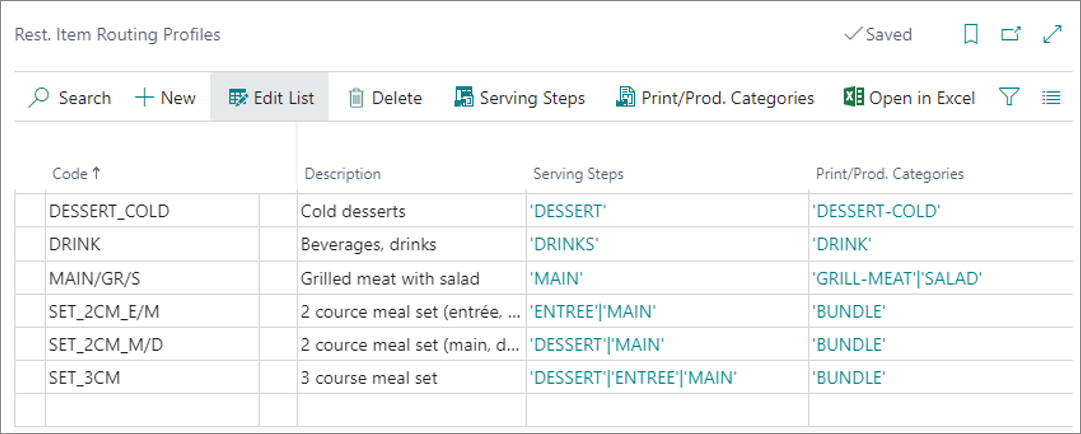The image size is (1081, 434).
Task: Toggle Edit List mode
Action: click(270, 97)
